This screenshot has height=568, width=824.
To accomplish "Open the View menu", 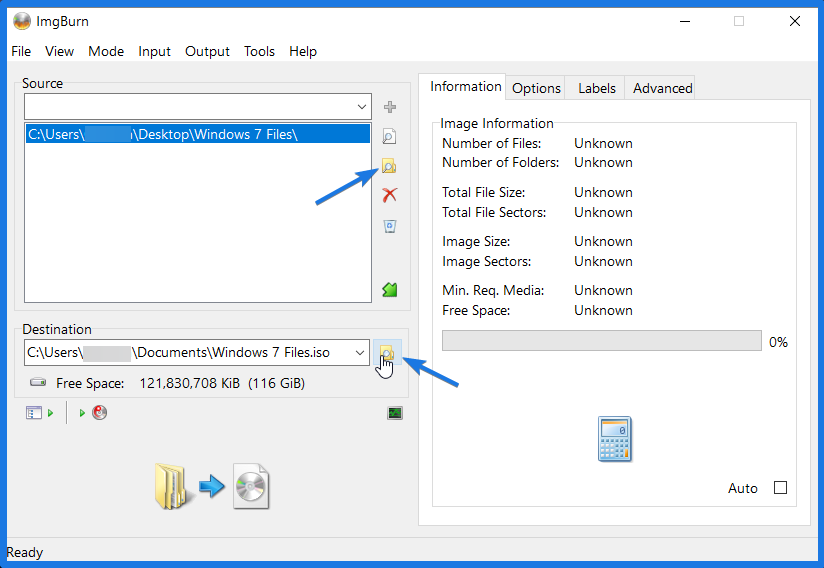I will 59,51.
